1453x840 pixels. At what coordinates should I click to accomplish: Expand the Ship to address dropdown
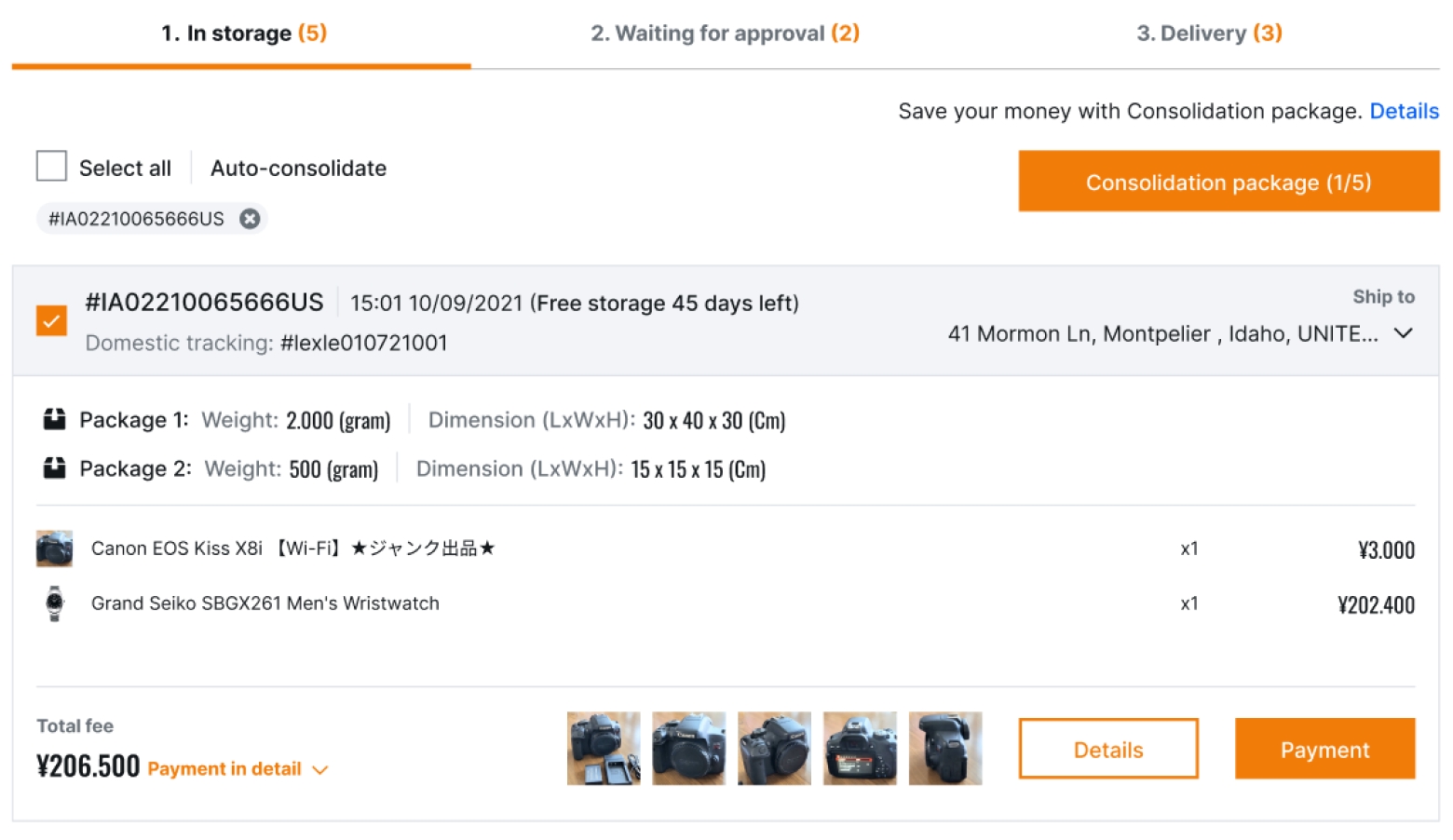tap(1403, 333)
